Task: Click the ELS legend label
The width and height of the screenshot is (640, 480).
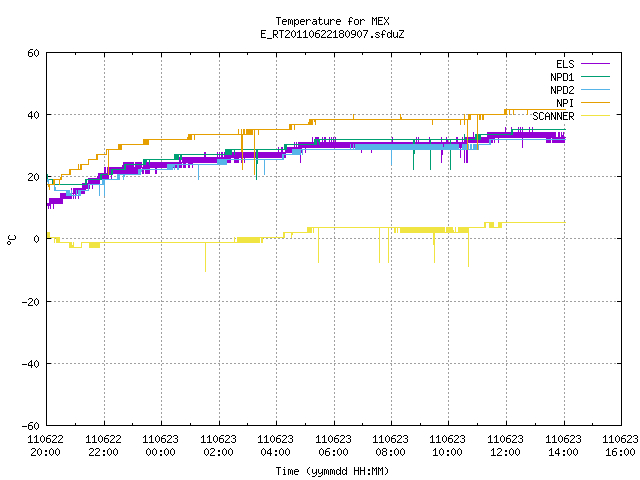Action: [x=565, y=64]
